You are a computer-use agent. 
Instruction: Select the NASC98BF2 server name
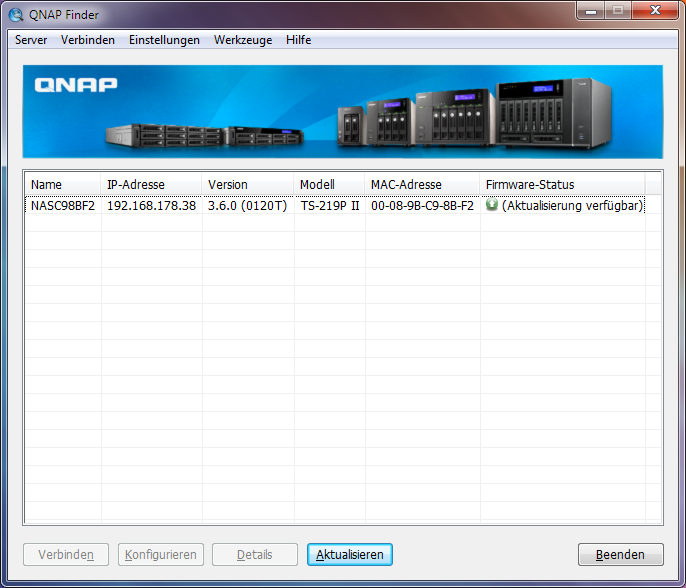63,205
